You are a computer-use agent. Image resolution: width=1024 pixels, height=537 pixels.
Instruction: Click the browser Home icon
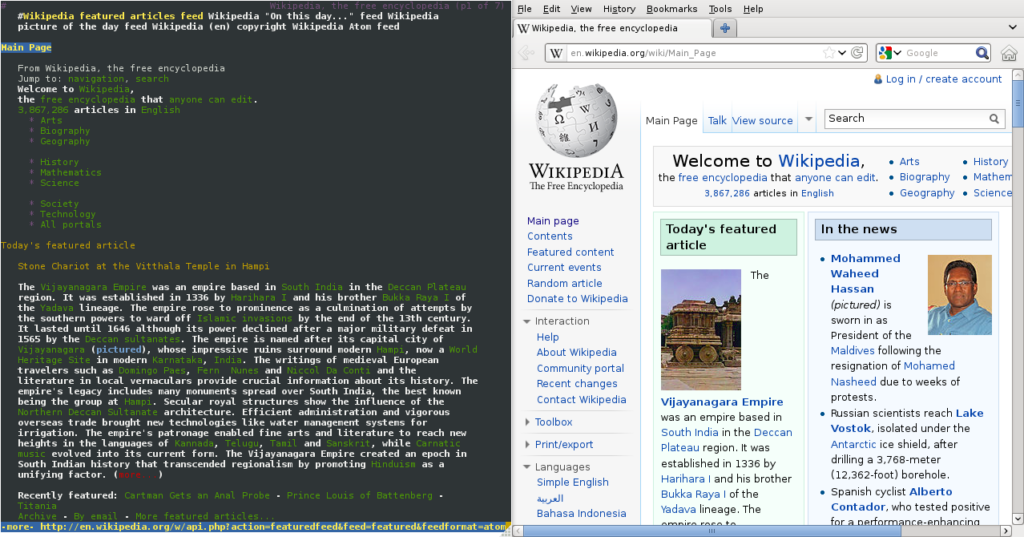point(1008,53)
